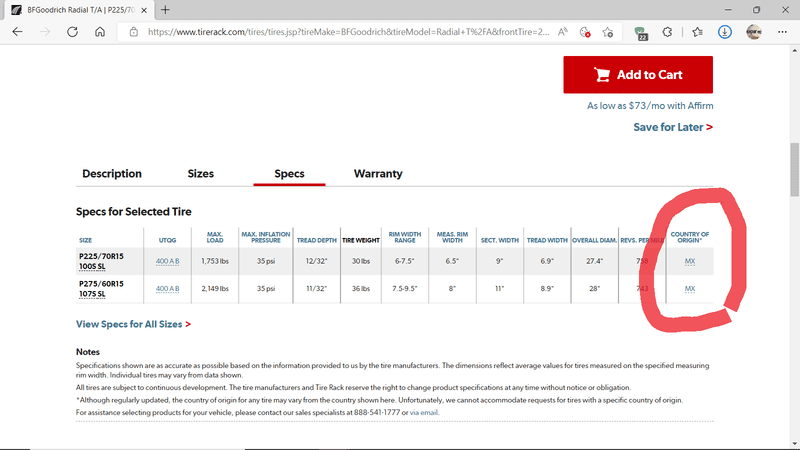Open the Favorites list icon
The image size is (800, 450).
(697, 32)
